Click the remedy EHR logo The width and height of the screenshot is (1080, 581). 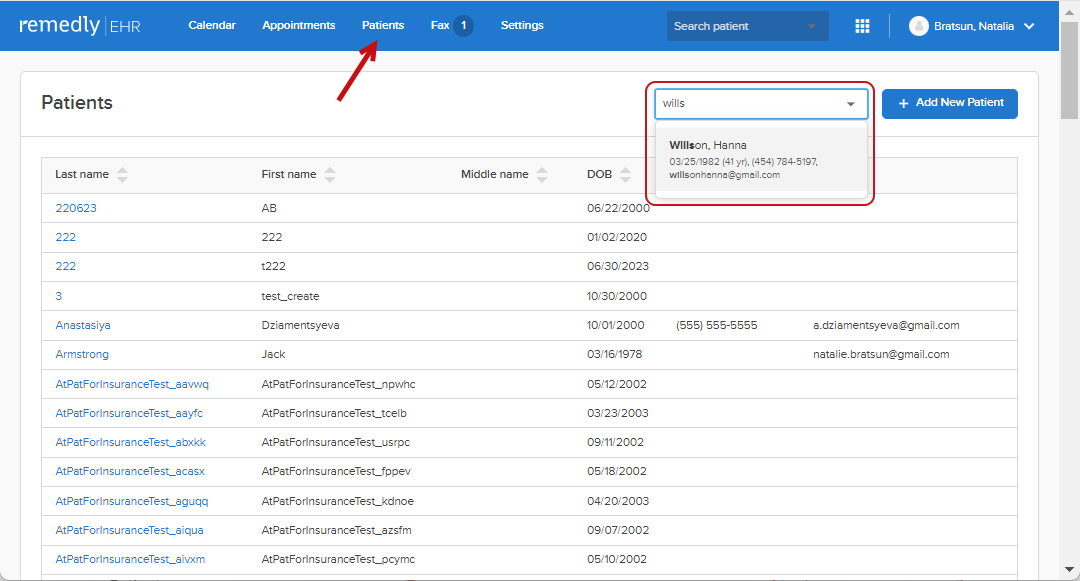pyautogui.click(x=80, y=26)
